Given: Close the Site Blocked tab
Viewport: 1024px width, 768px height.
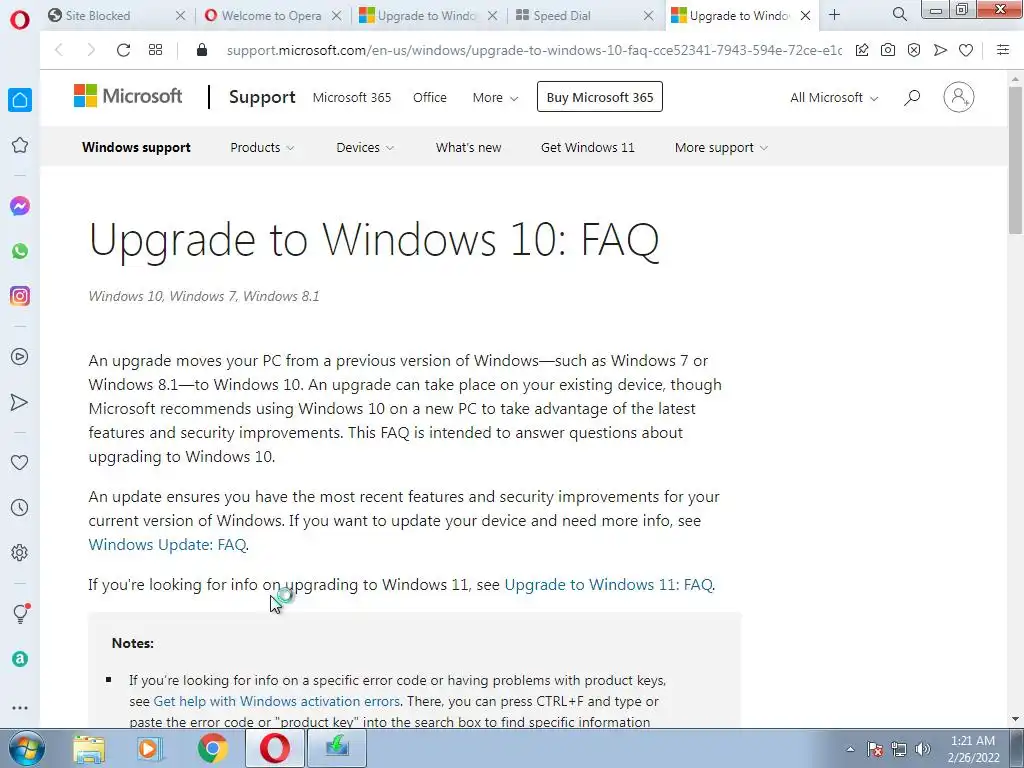Looking at the screenshot, I should pyautogui.click(x=181, y=15).
